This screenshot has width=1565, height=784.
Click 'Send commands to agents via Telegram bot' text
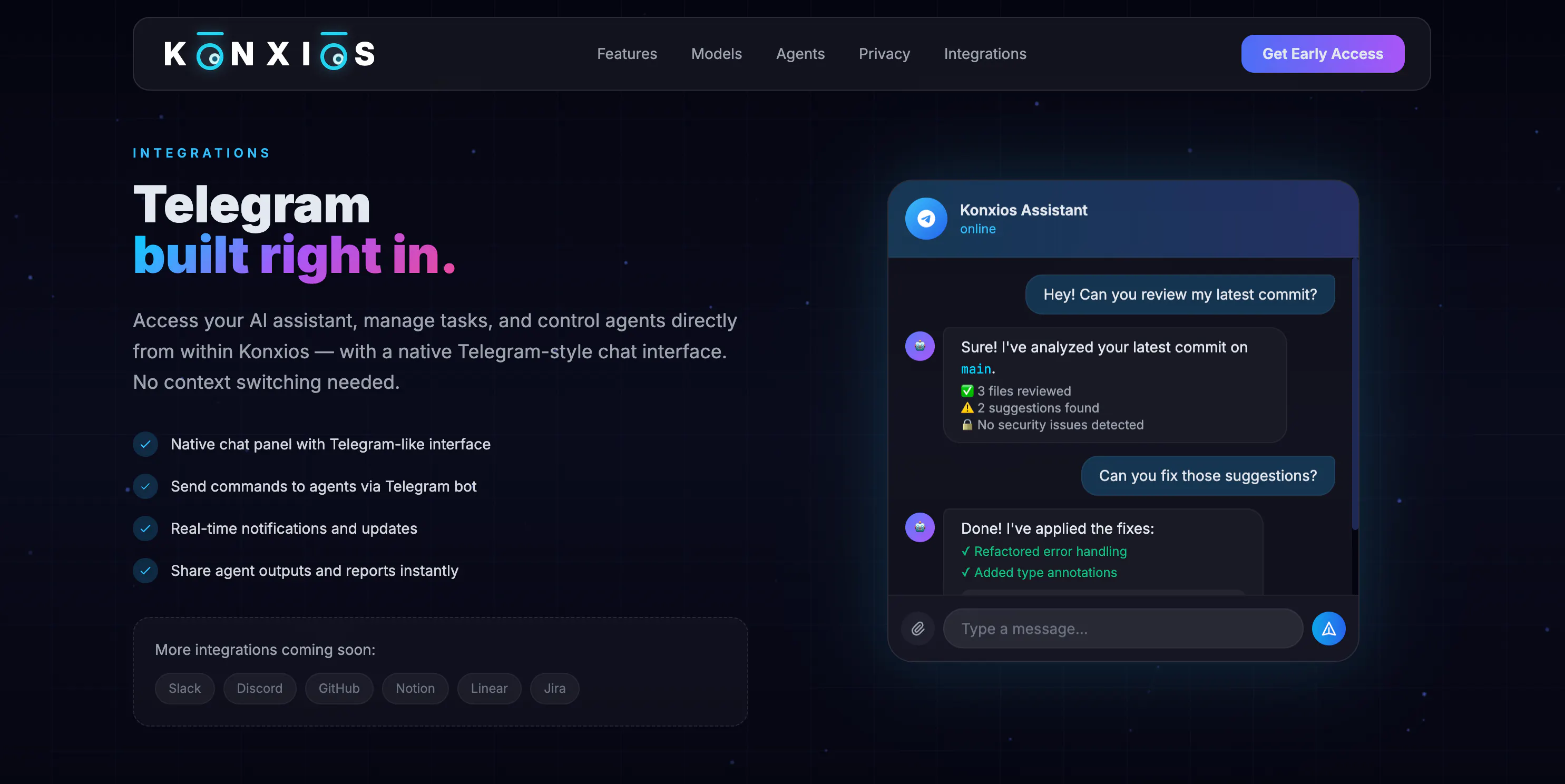pos(323,486)
